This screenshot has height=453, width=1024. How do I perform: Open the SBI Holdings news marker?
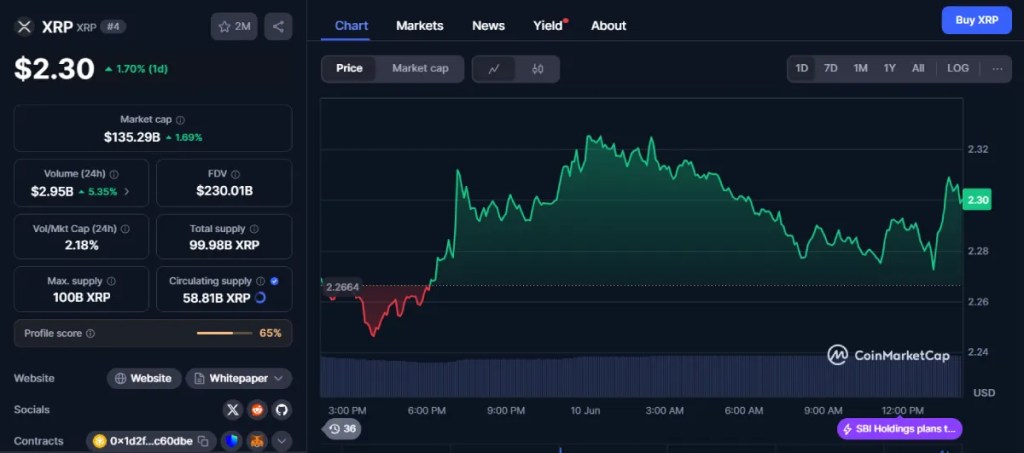pyautogui.click(x=899, y=429)
